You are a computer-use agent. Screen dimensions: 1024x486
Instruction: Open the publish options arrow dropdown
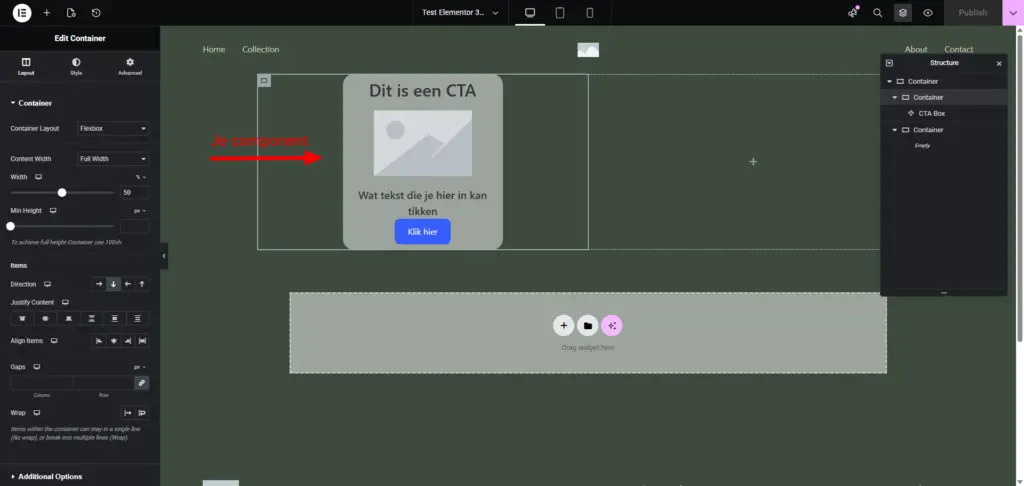[x=1013, y=12]
